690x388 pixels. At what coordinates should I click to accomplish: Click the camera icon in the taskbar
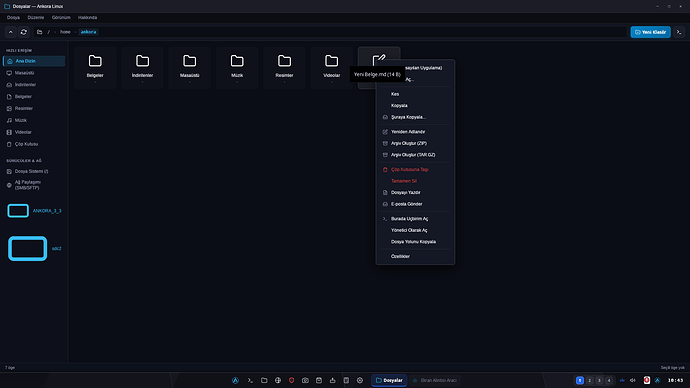[x=305, y=380]
